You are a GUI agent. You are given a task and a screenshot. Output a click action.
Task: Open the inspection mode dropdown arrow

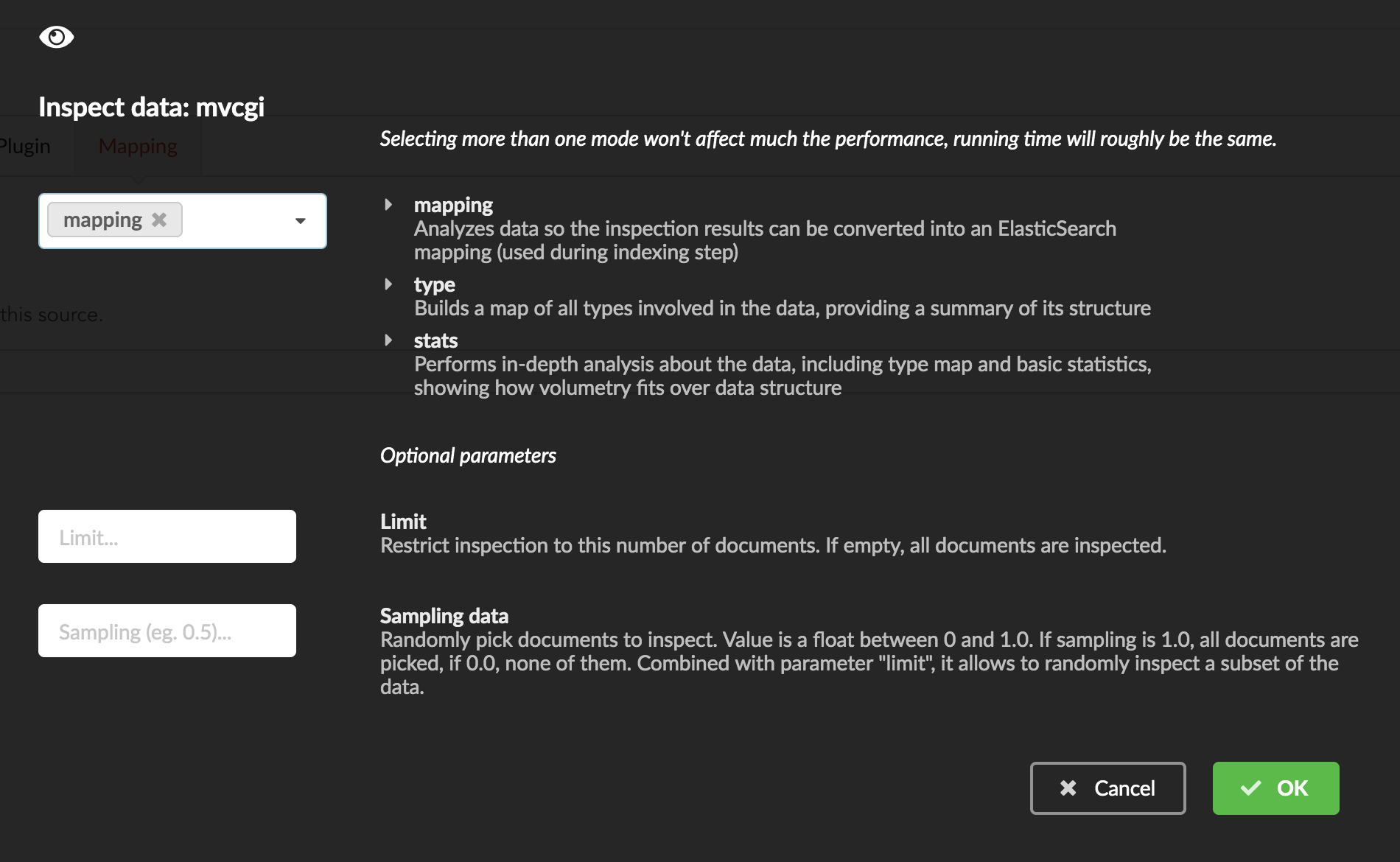pos(301,221)
